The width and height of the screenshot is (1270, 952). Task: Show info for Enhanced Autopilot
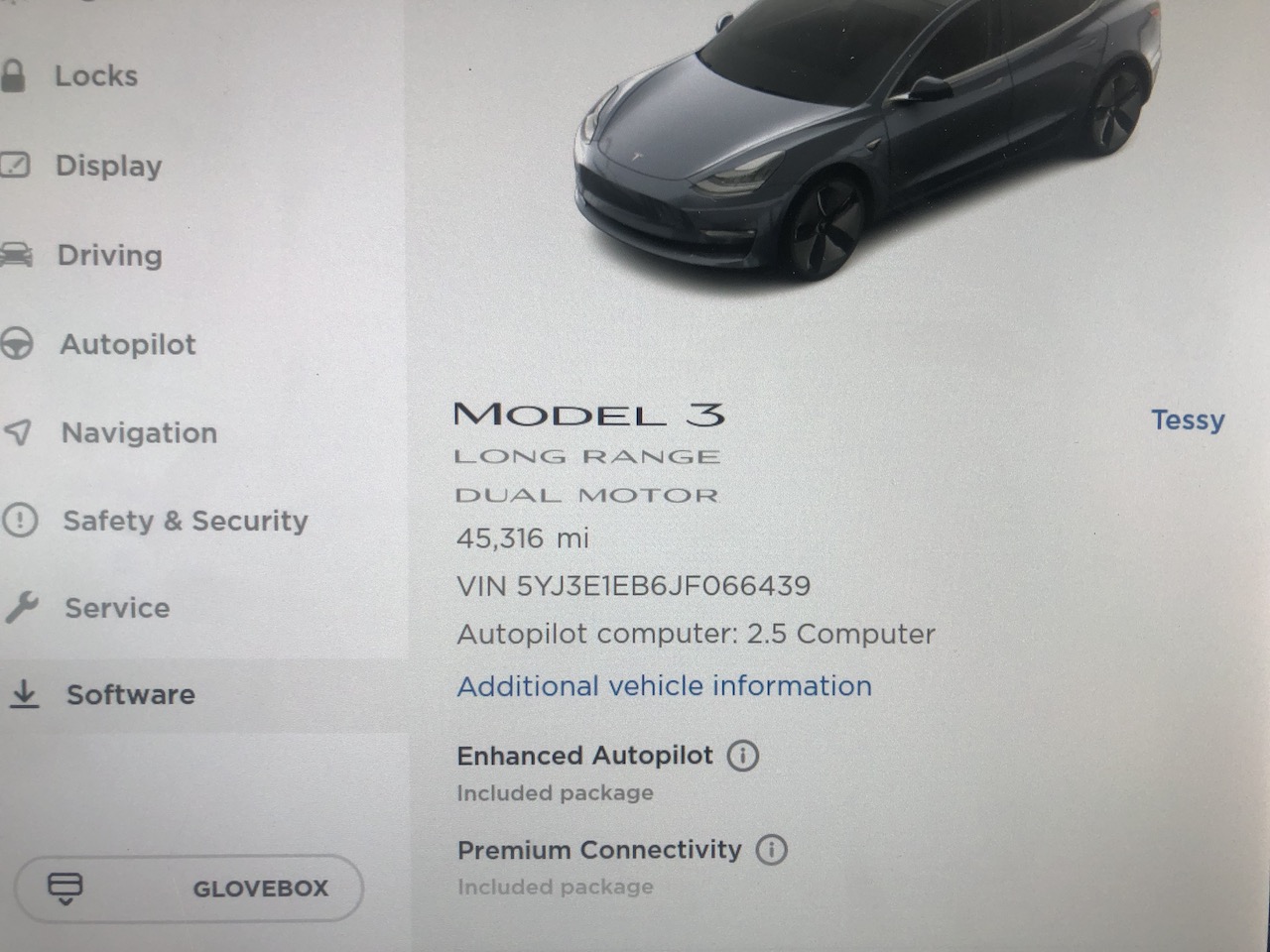point(743,756)
